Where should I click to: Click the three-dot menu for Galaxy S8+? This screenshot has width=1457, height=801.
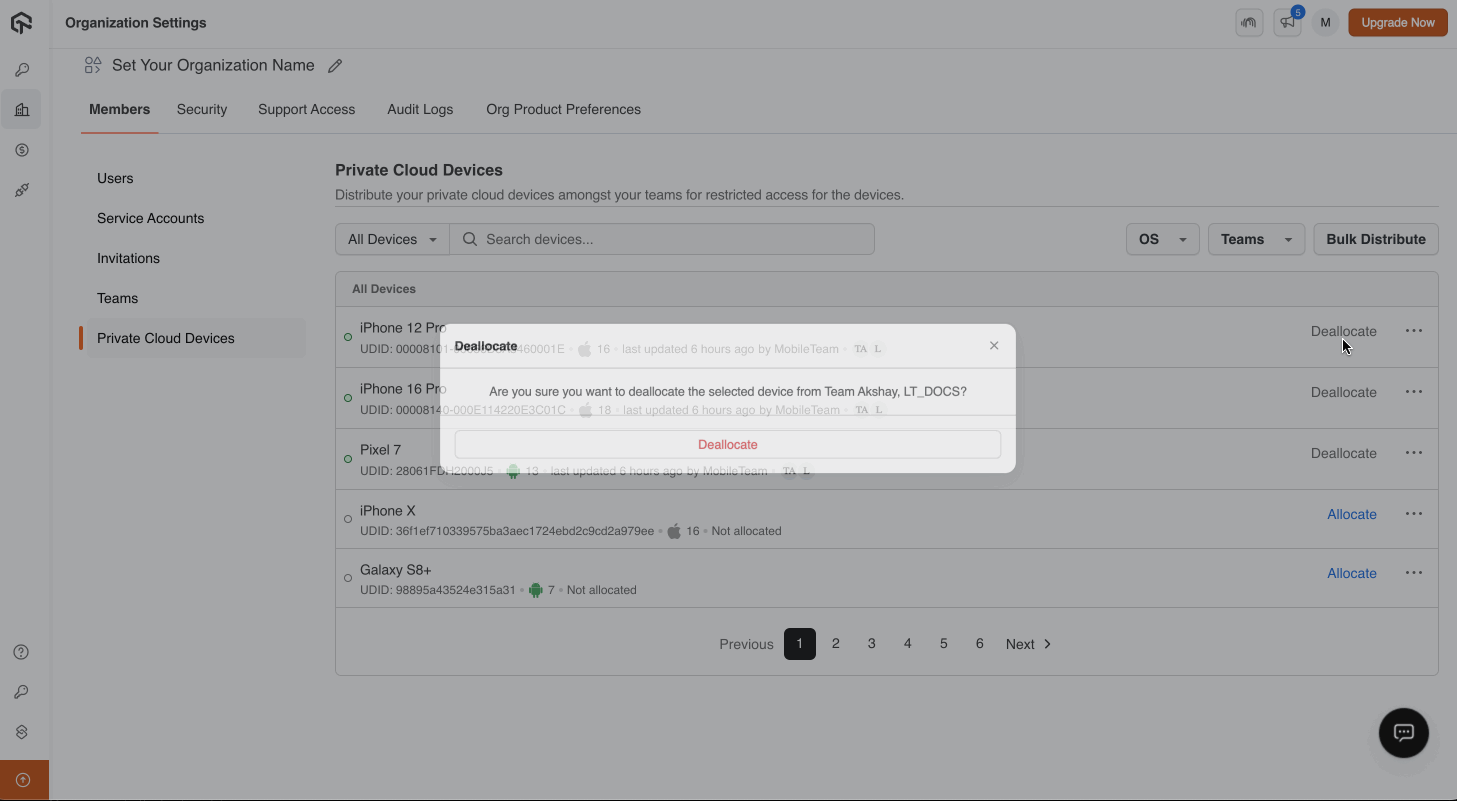click(1413, 573)
